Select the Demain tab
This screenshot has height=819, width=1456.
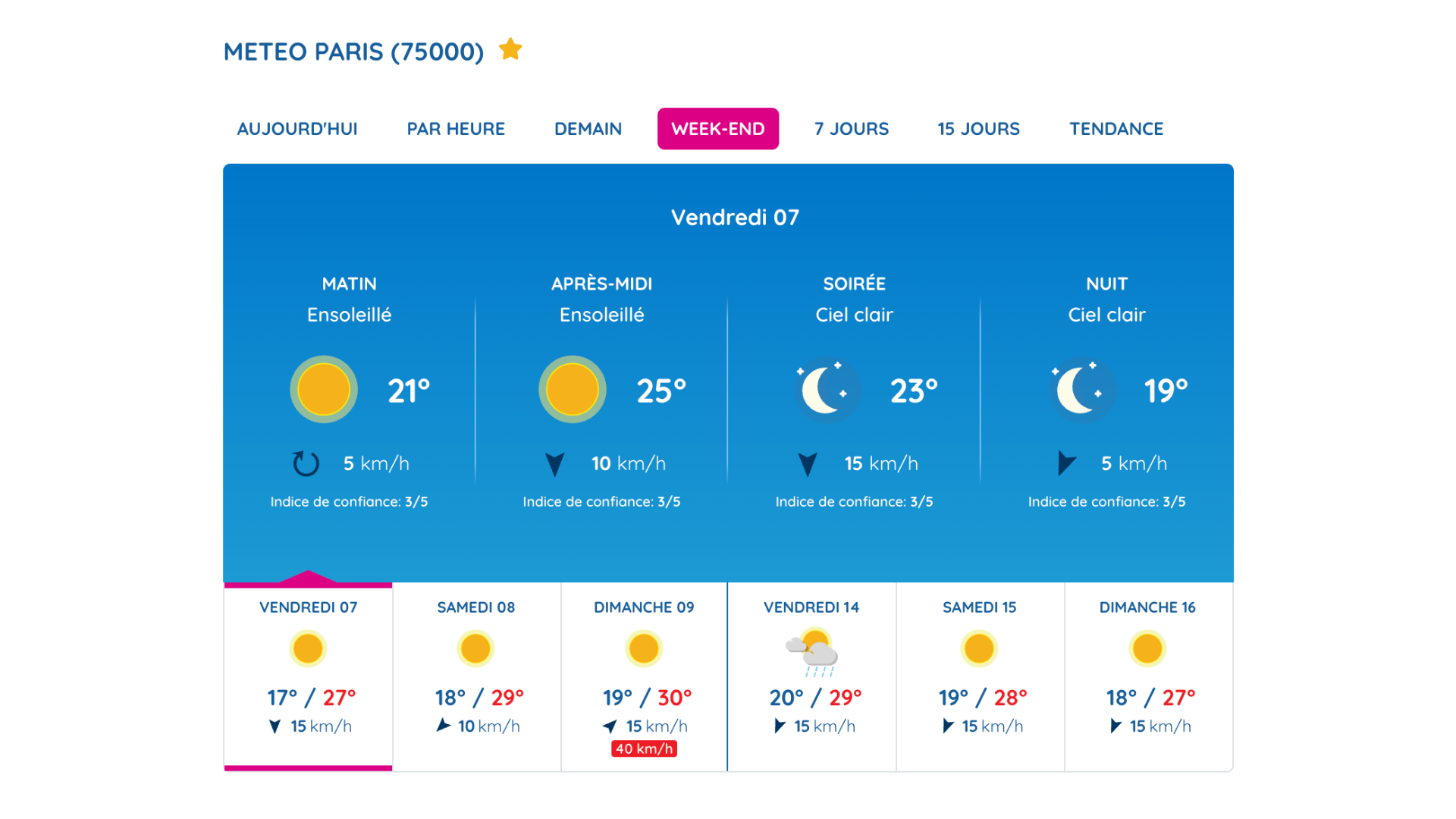tap(588, 129)
